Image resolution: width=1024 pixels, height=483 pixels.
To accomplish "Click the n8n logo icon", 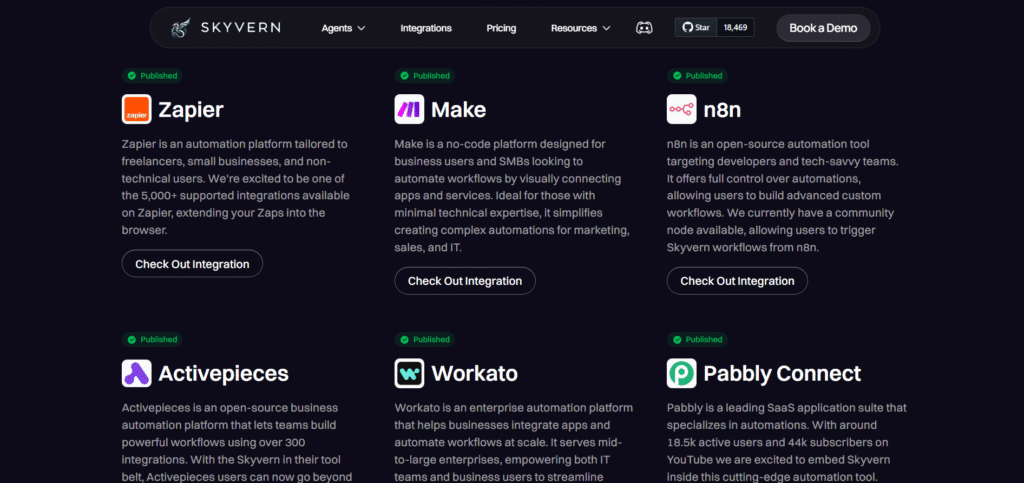I will click(681, 109).
